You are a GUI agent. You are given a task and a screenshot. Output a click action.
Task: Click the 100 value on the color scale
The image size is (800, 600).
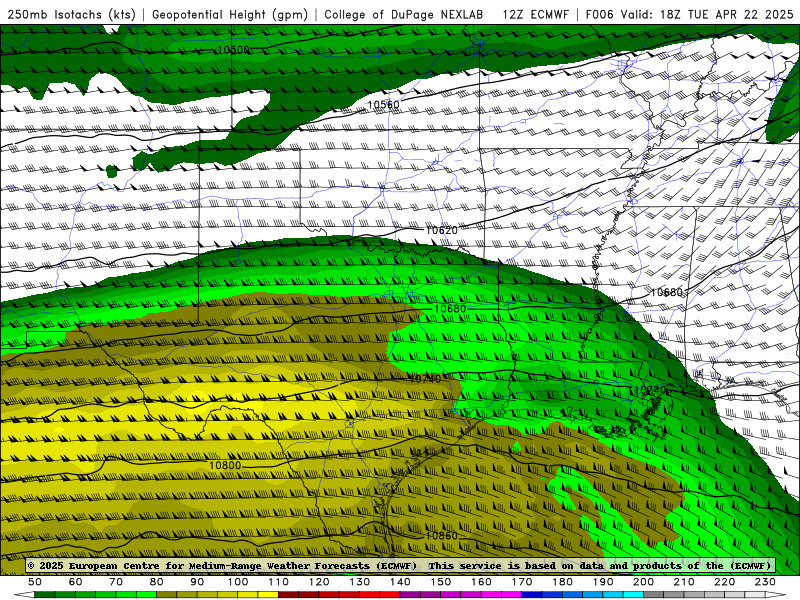(238, 582)
